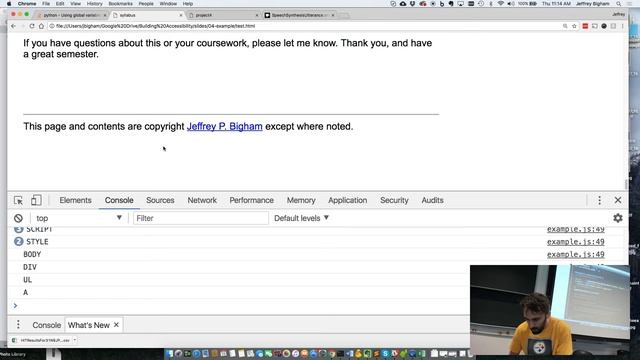Open the download item chevron menu
640x360 pixels.
[75, 340]
